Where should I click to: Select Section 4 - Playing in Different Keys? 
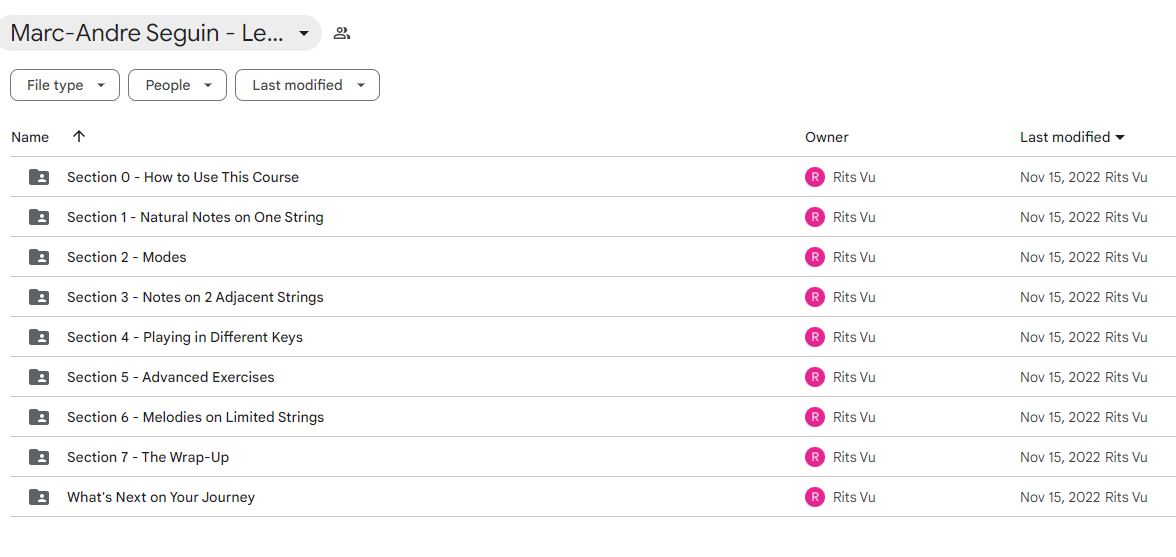184,337
